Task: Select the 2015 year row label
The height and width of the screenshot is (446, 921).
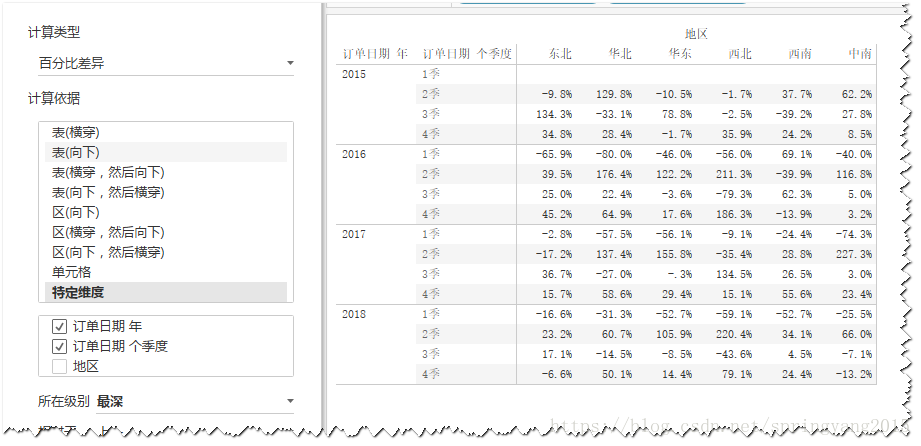Action: point(354,74)
